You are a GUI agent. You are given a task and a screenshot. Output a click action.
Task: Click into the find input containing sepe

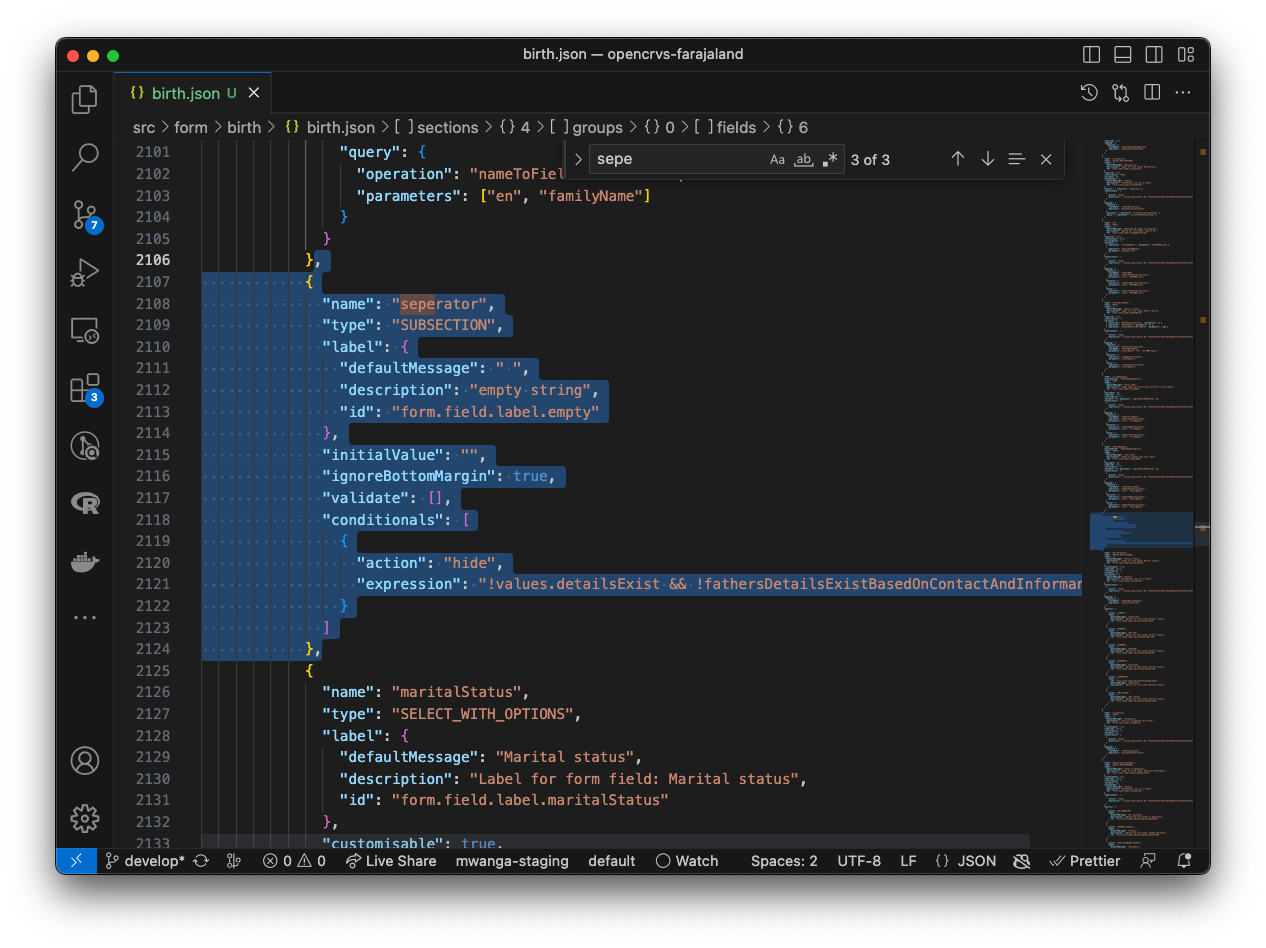coord(675,159)
